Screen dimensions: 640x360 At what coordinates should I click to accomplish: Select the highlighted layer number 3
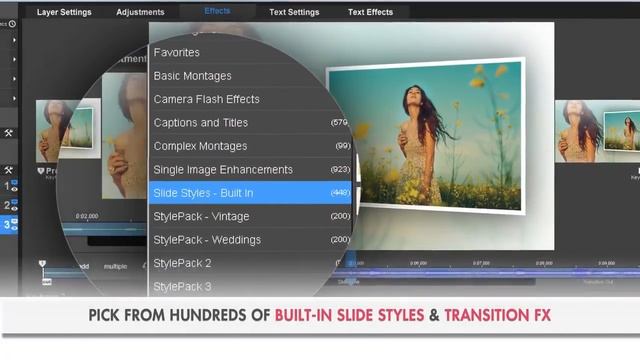tap(7, 224)
